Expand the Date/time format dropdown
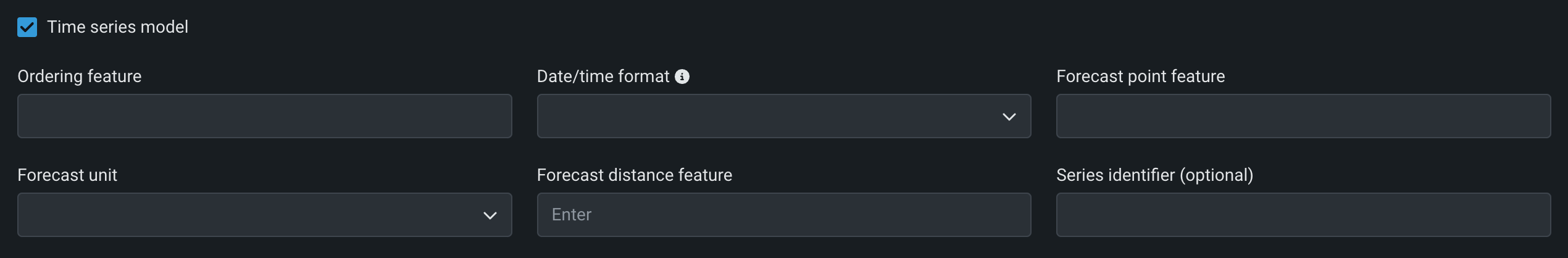 [x=783, y=116]
